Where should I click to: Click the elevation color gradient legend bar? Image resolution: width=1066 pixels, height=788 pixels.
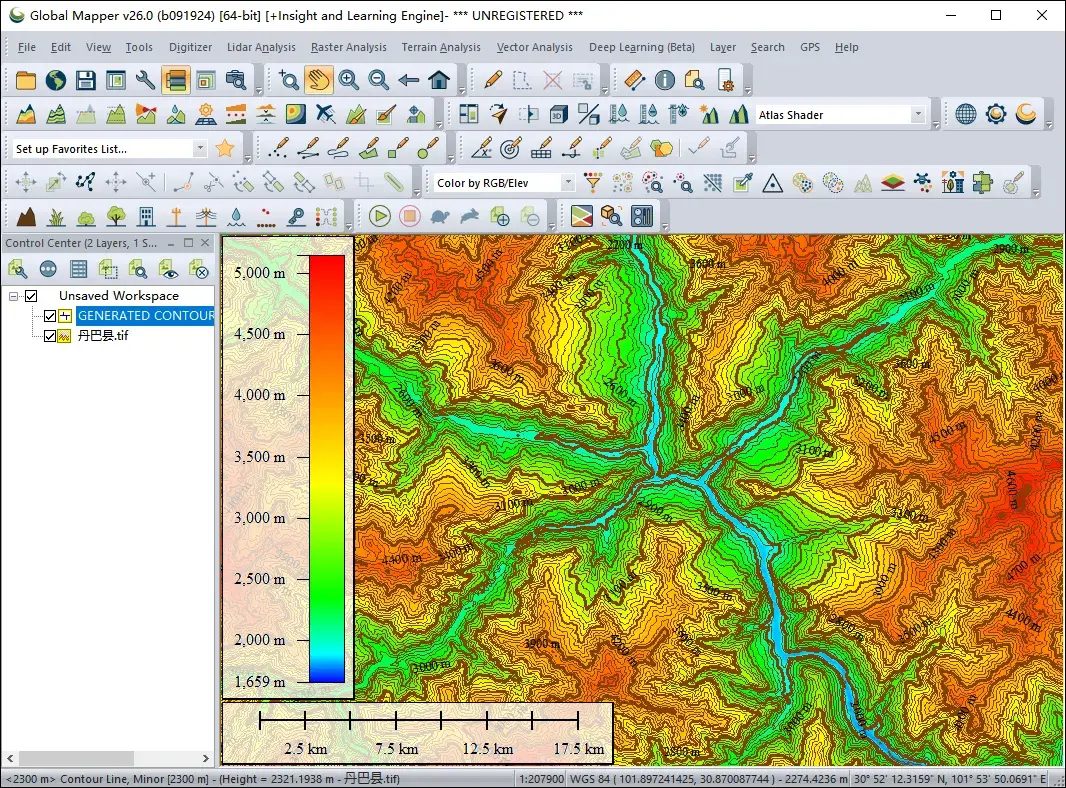[x=327, y=468]
